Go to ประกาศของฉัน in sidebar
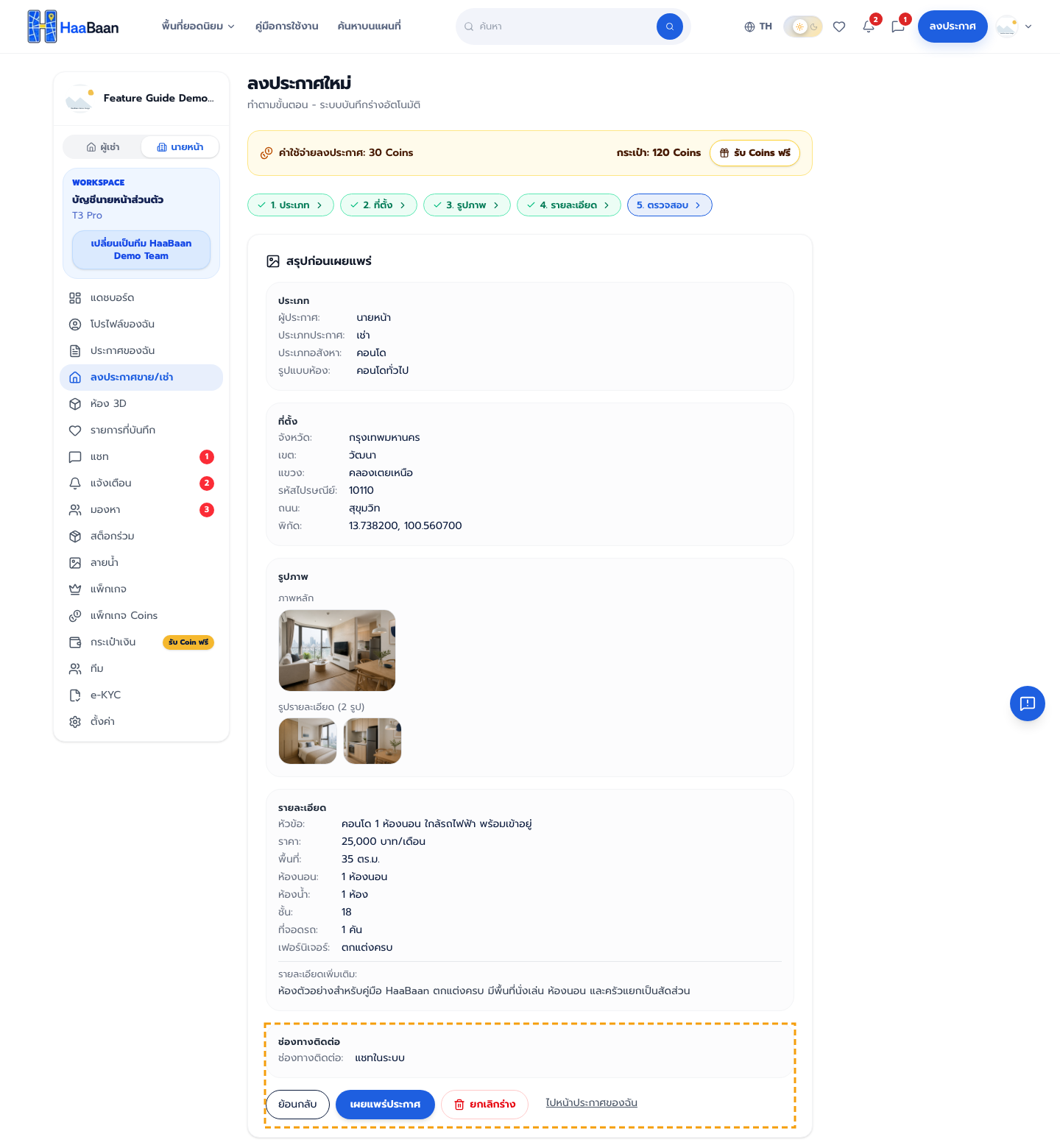The height and width of the screenshot is (1148, 1060). (x=141, y=351)
